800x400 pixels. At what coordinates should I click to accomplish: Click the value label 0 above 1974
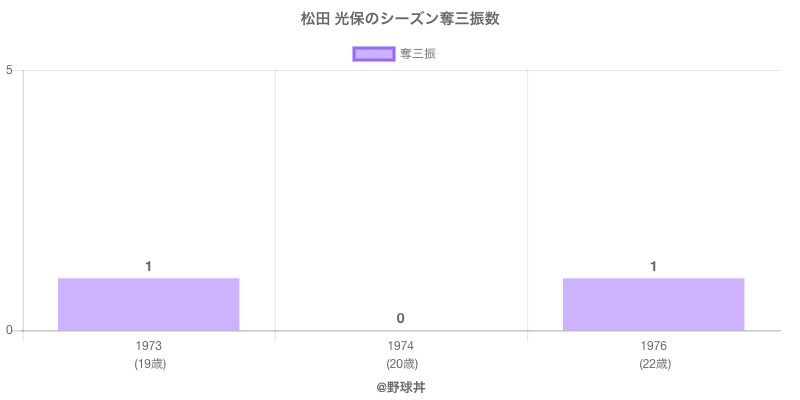coord(400,318)
